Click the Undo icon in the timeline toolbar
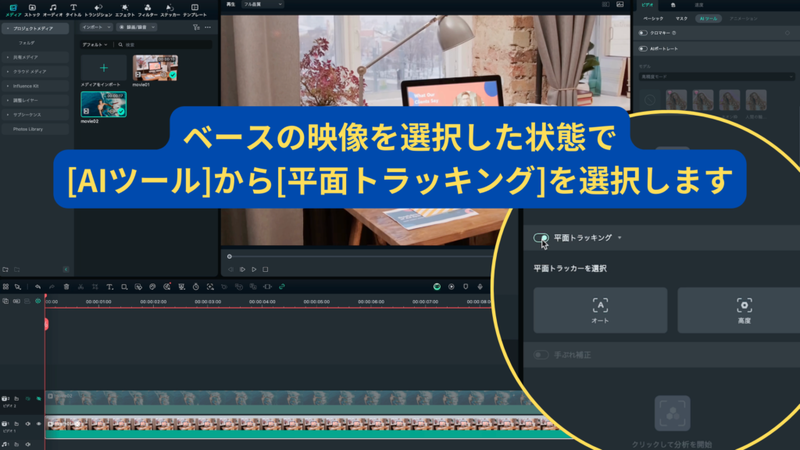Screen dimensions: 800x450 38,287
